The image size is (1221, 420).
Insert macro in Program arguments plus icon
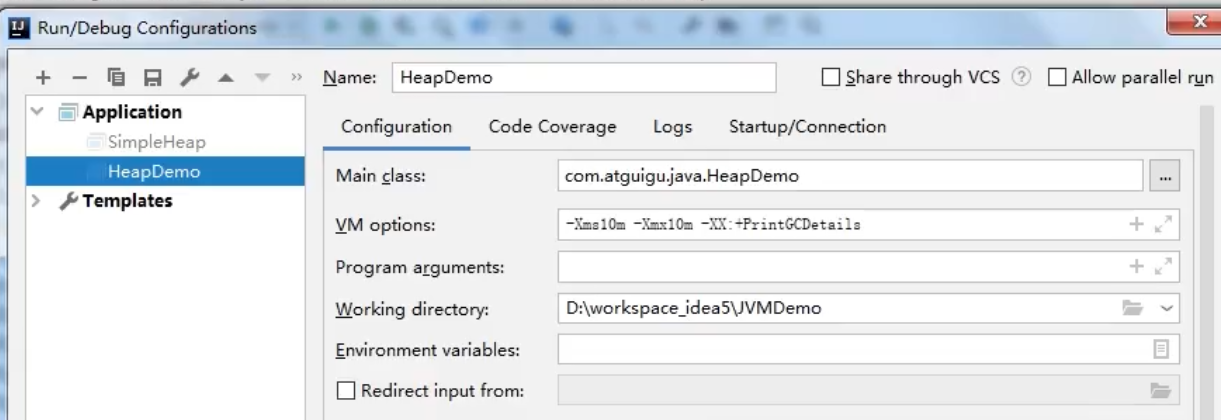[x=1136, y=267]
